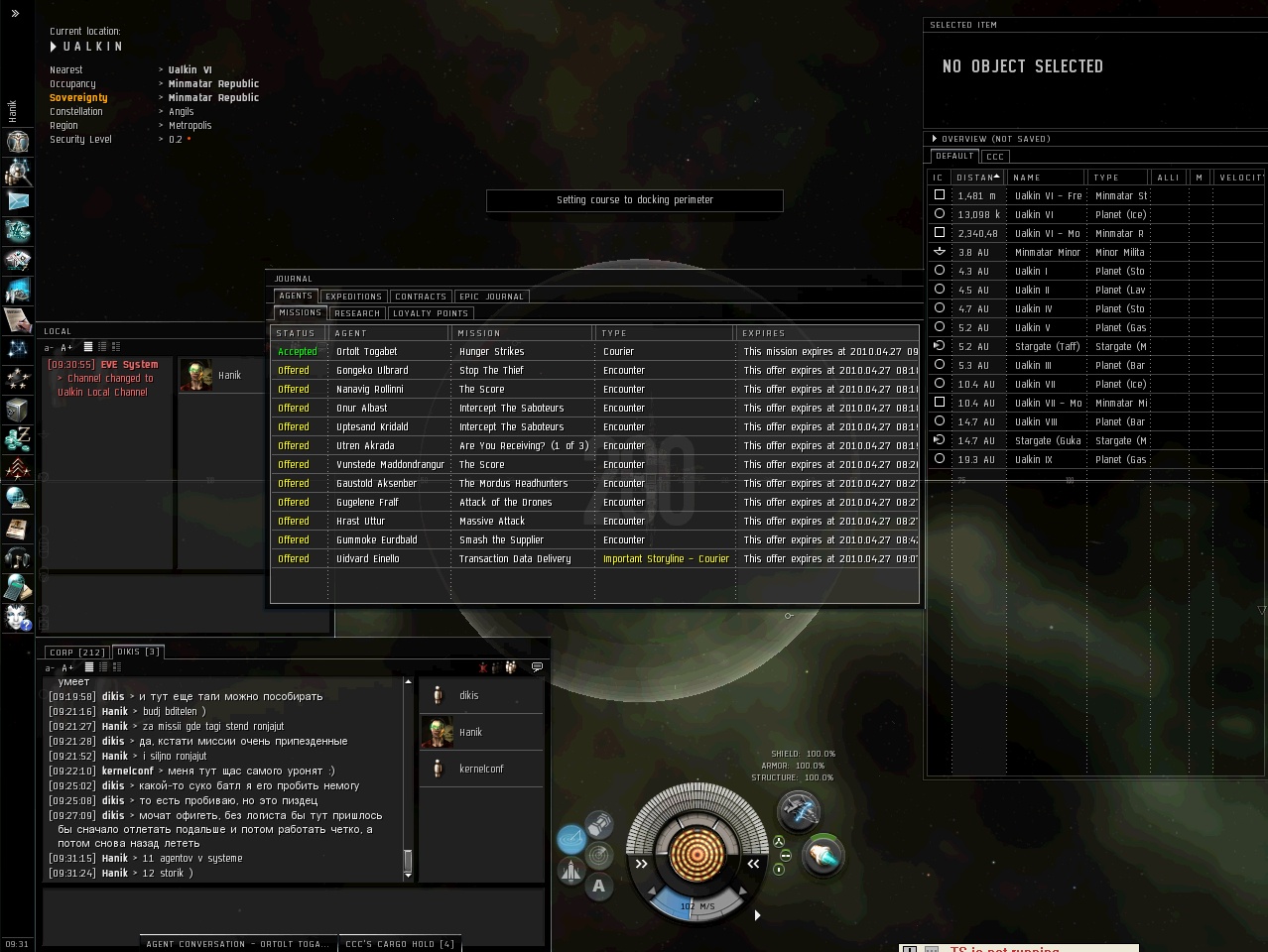This screenshot has height=952, width=1268.
Task: Click the DIKIS chat scrollbar down arrow
Action: point(408,876)
